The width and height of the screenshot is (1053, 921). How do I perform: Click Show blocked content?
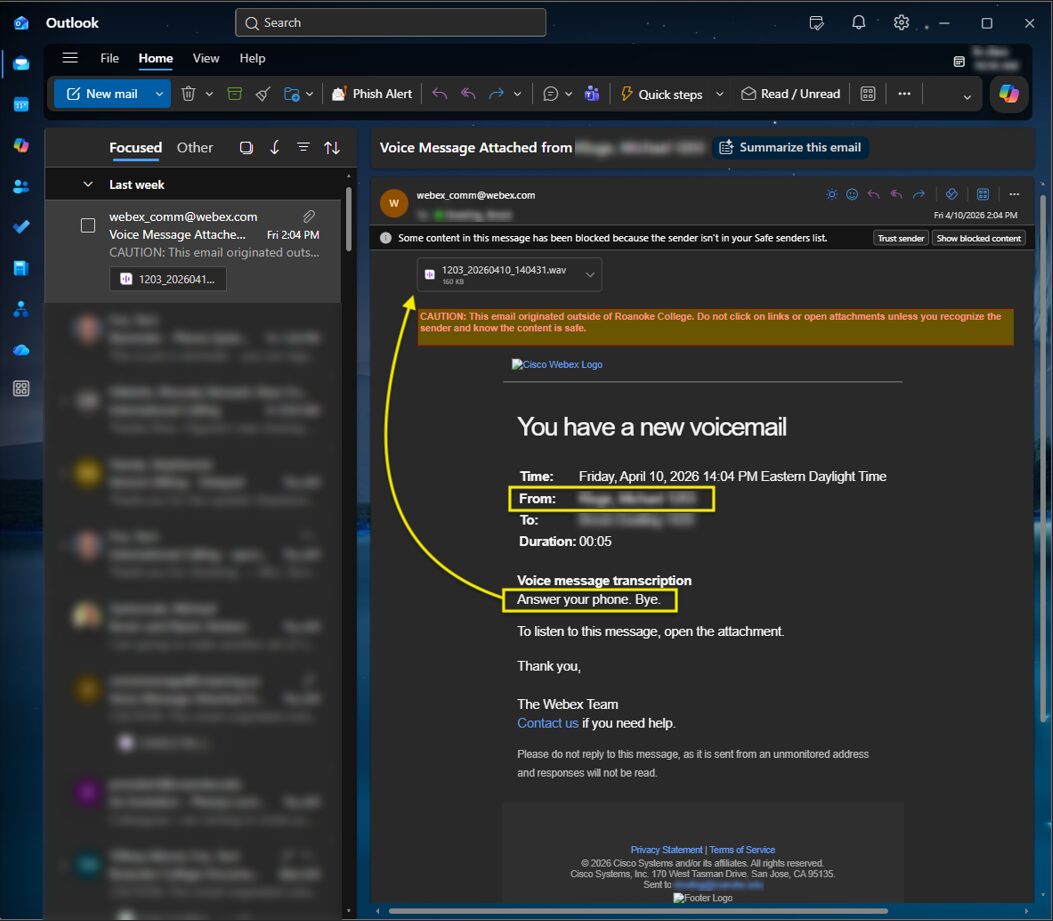coord(978,238)
